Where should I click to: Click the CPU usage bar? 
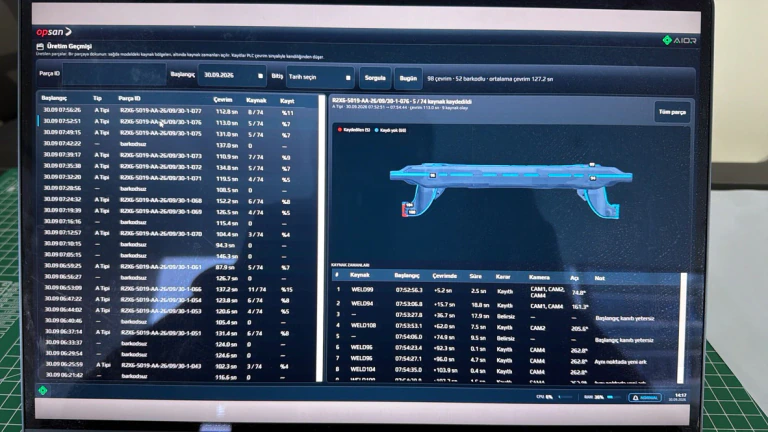click(x=566, y=397)
